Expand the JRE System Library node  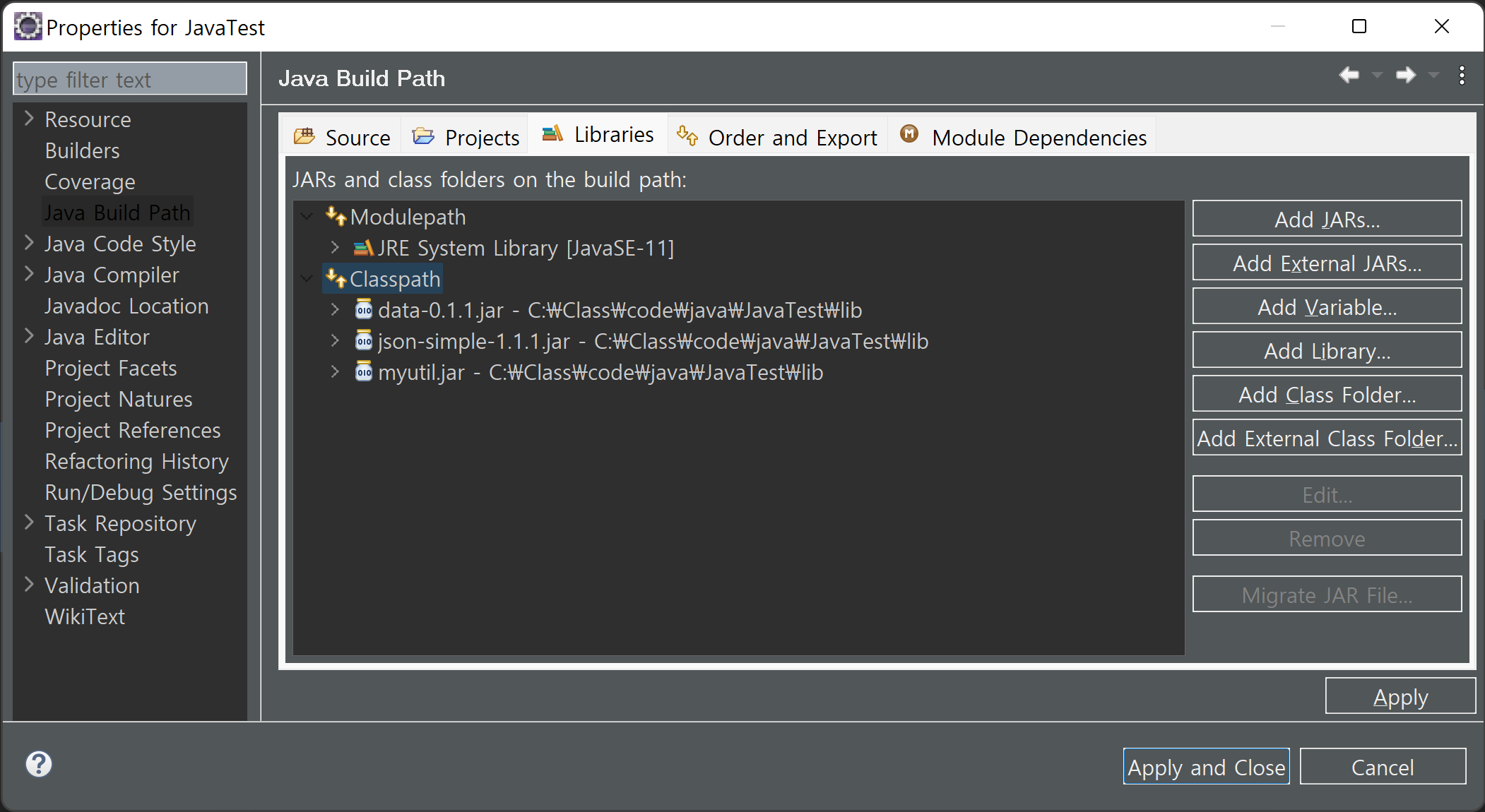335,248
